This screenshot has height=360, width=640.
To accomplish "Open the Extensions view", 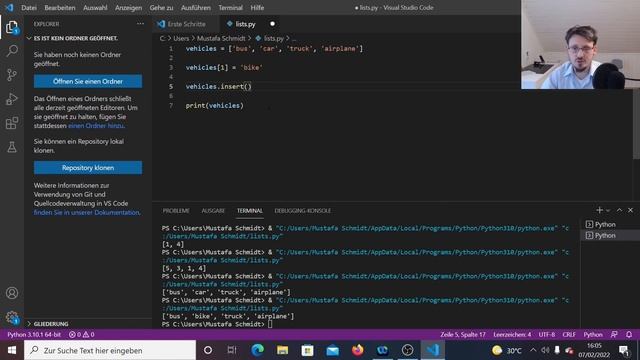I will click(x=12, y=123).
